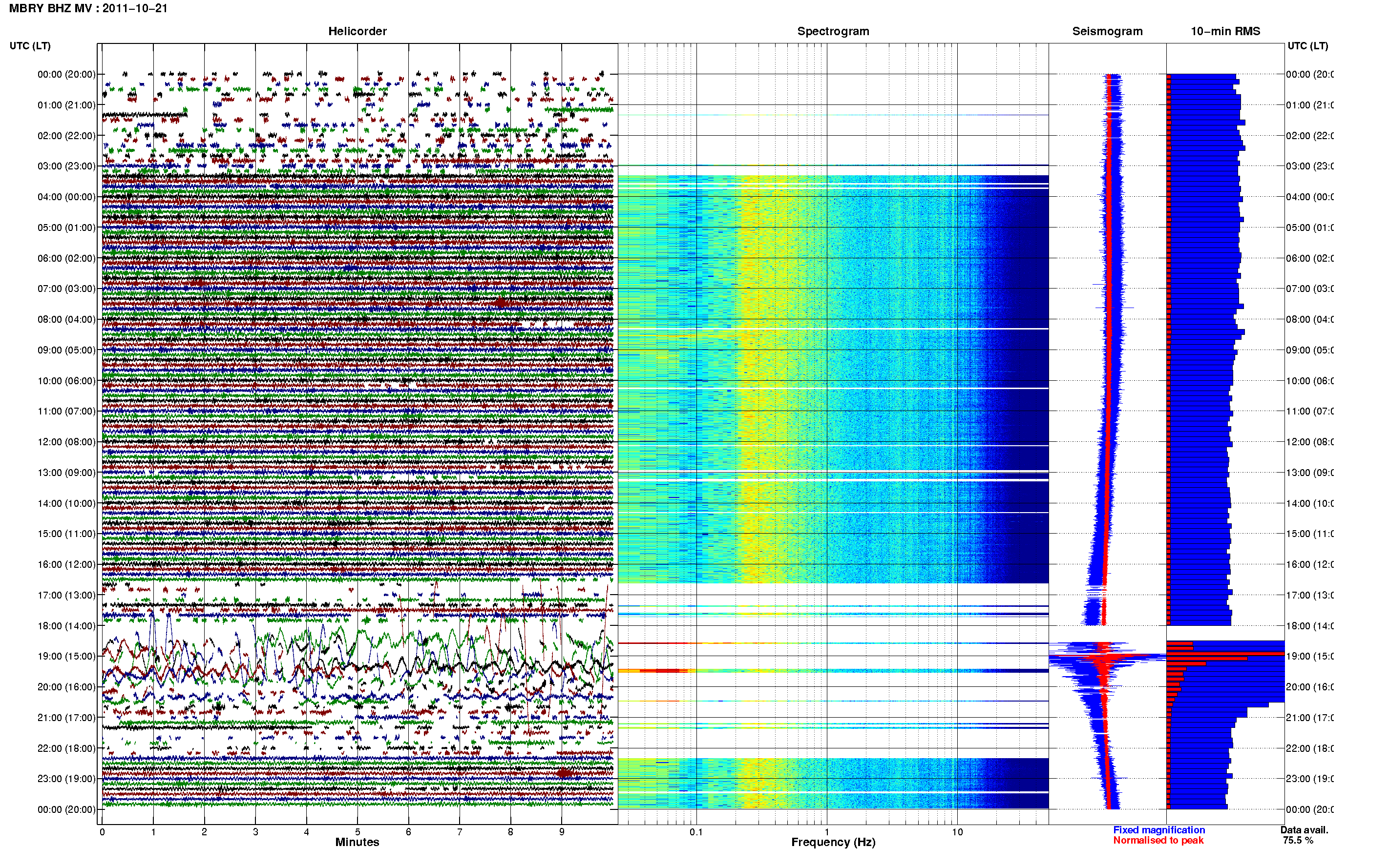Viewport: 1389px width, 868px height.
Task: Click the 'Minutes' axis label
Action: click(x=357, y=842)
